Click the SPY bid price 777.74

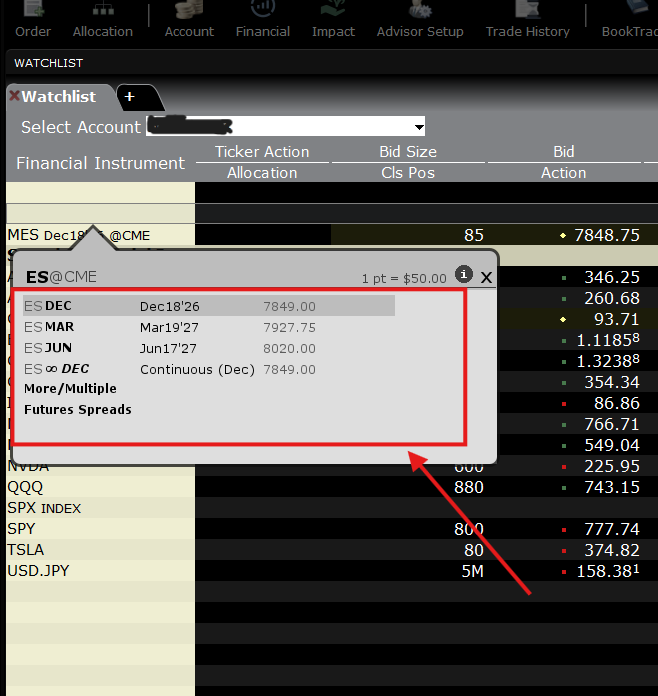[611, 529]
